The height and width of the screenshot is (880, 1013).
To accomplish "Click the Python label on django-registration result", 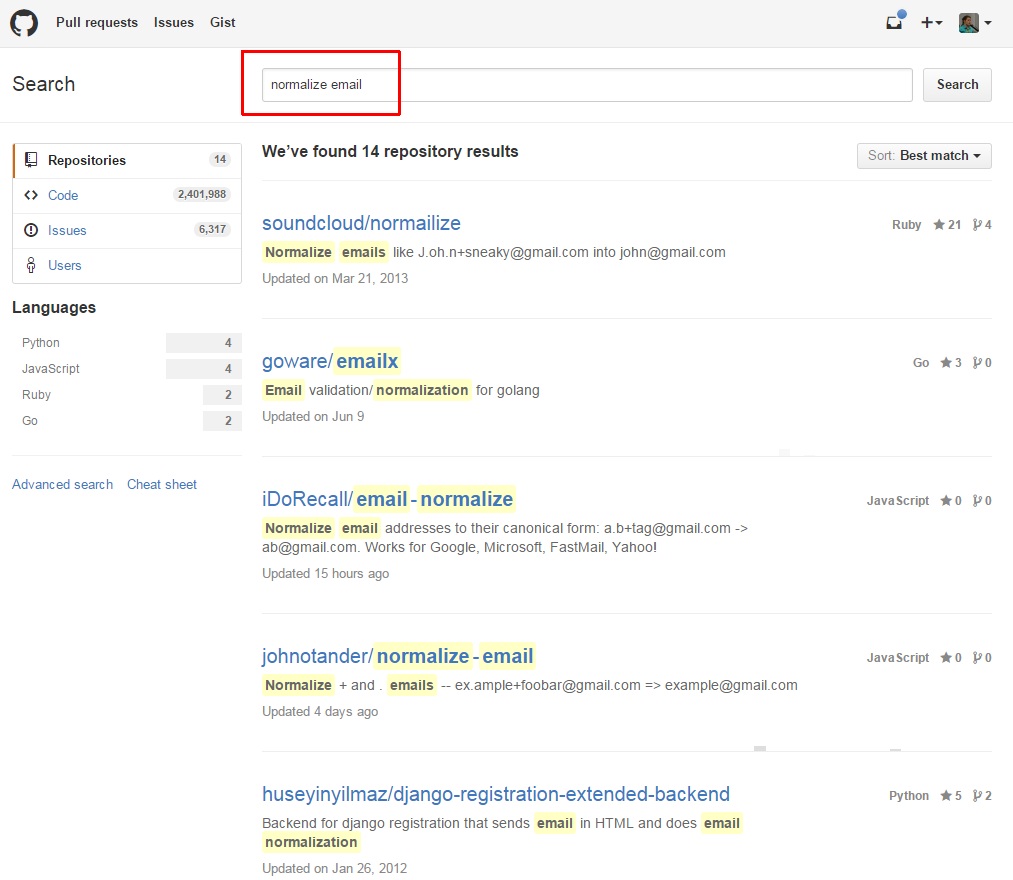I will (x=908, y=795).
